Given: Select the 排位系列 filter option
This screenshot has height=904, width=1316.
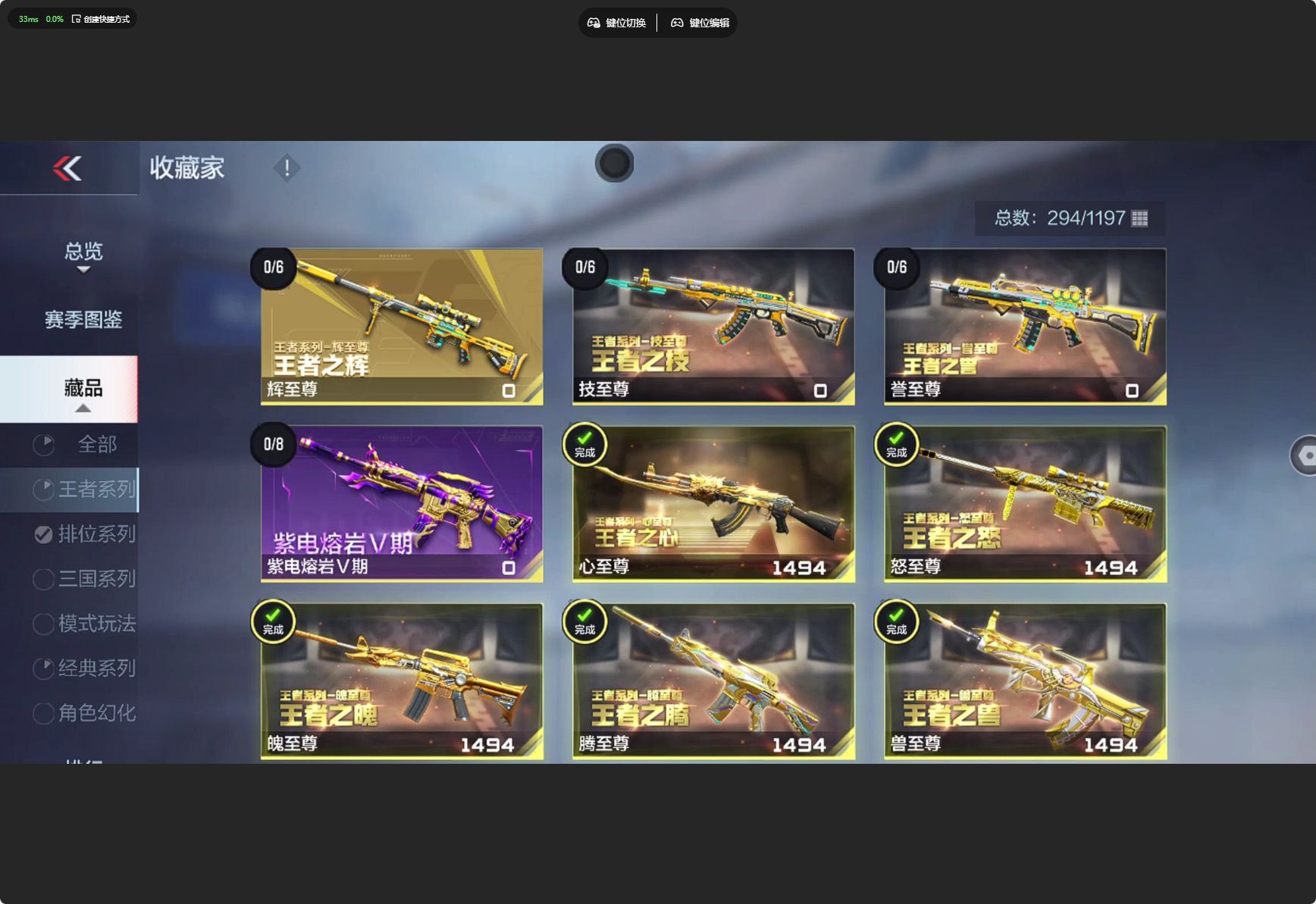Looking at the screenshot, I should (84, 534).
